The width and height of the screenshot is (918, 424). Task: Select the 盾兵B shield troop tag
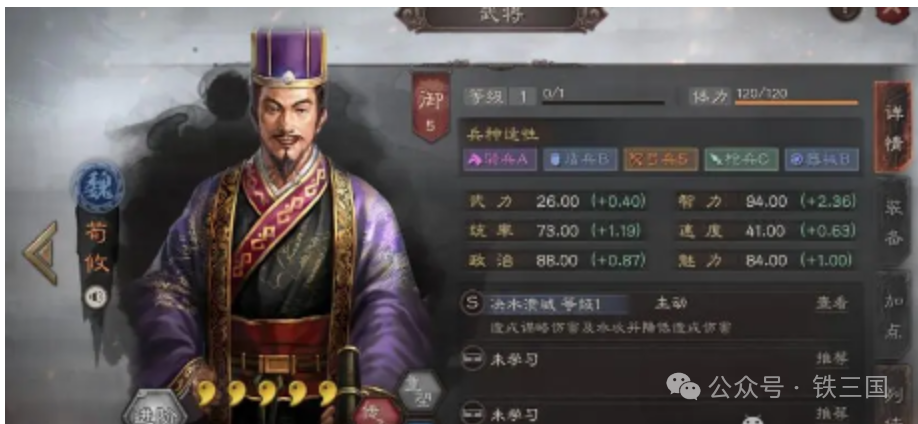pos(581,159)
